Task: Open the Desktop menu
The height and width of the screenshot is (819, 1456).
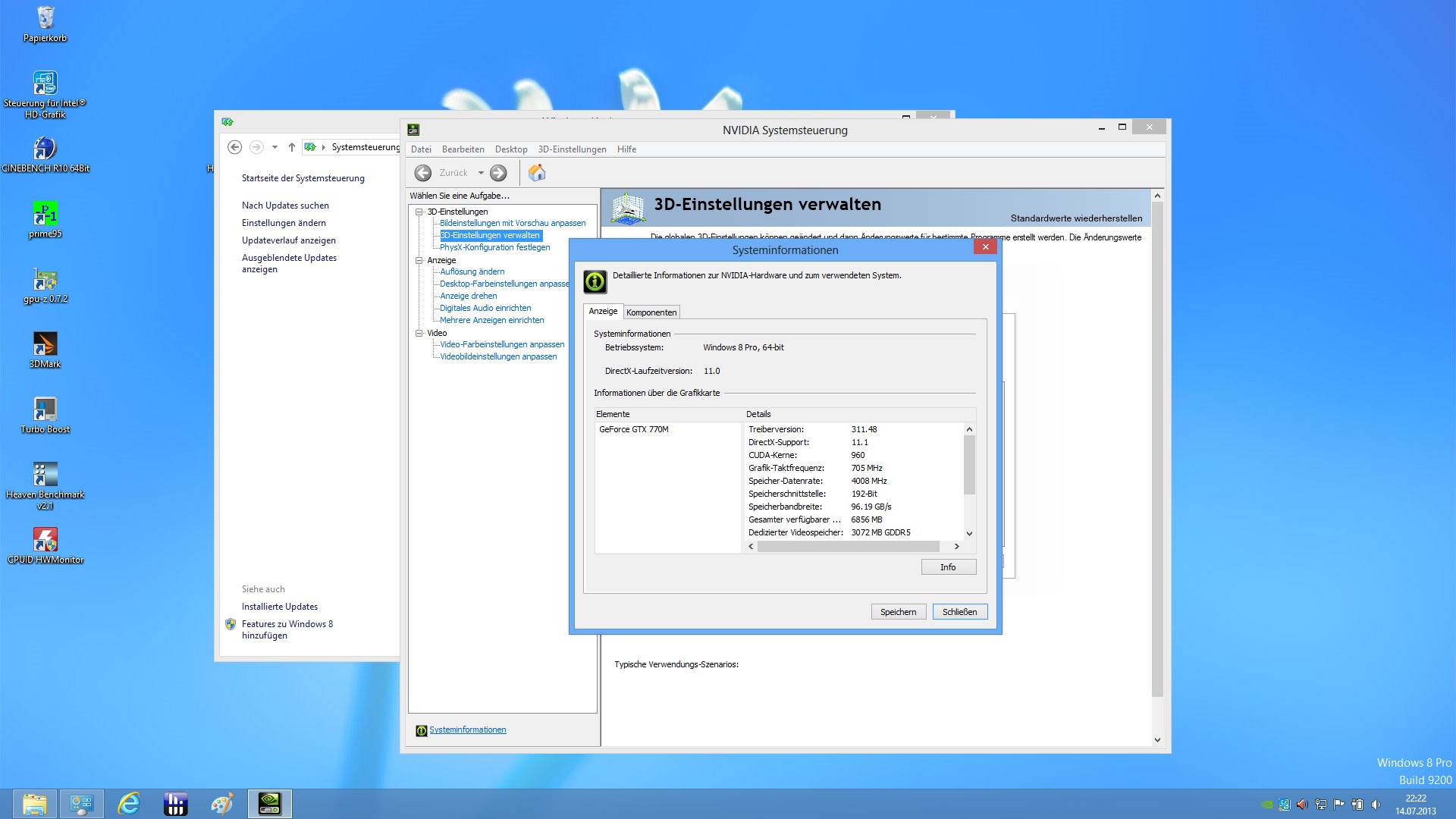Action: tap(511, 149)
